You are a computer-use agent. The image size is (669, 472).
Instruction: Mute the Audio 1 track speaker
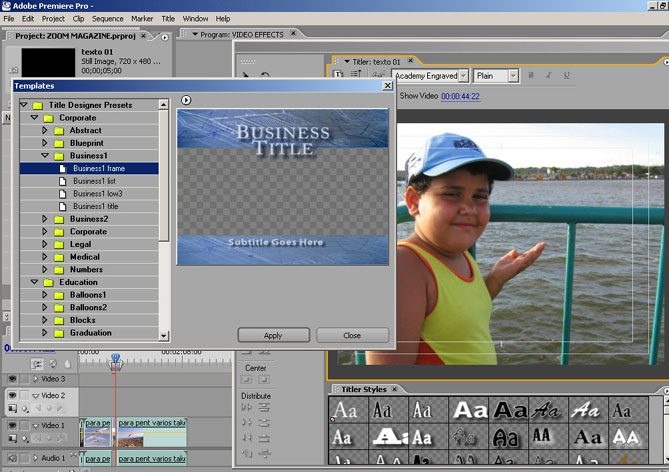point(12,458)
